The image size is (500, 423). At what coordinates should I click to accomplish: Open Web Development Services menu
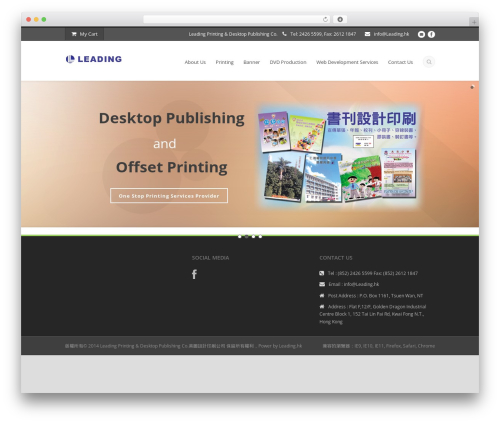[x=347, y=62]
